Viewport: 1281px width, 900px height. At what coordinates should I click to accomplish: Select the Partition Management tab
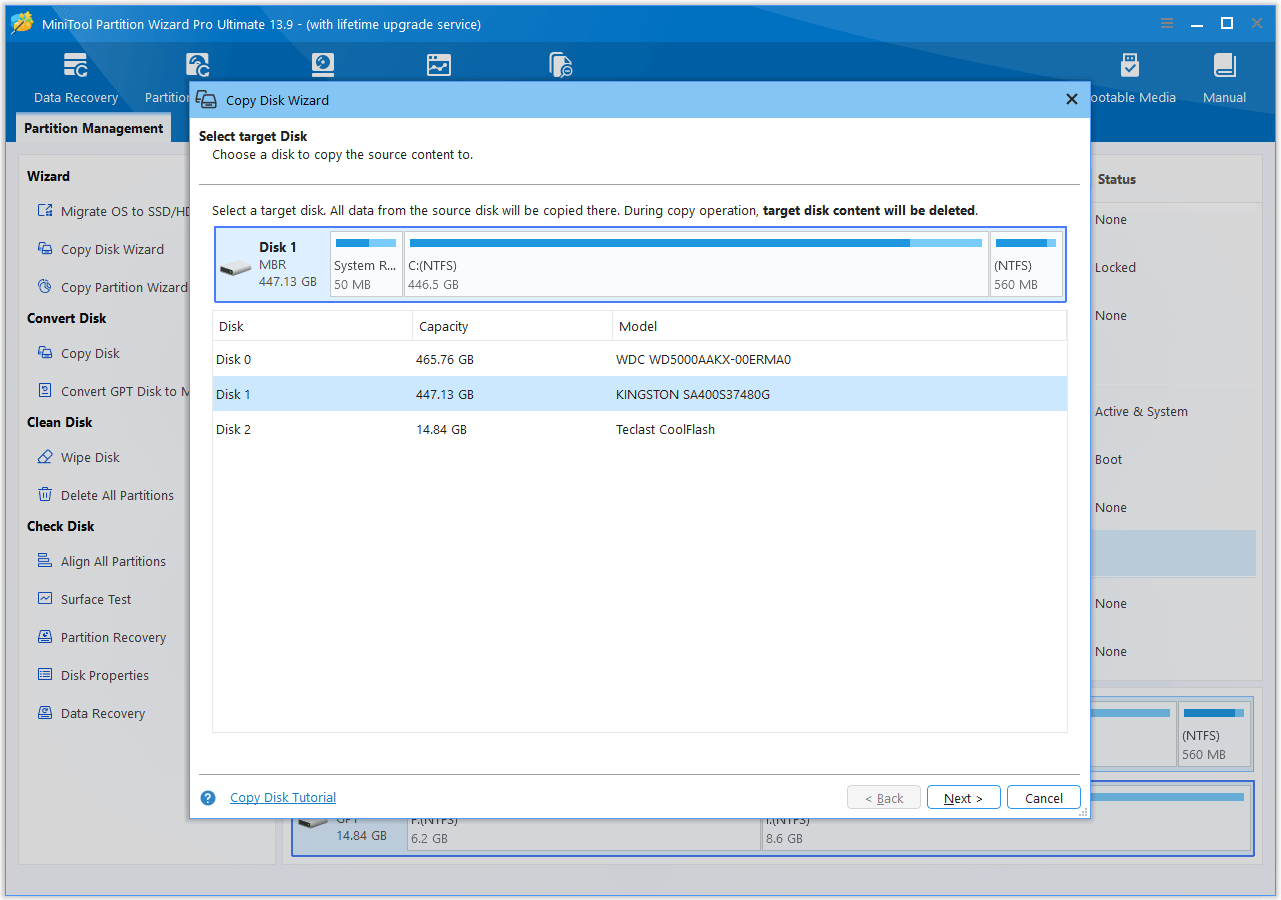94,128
